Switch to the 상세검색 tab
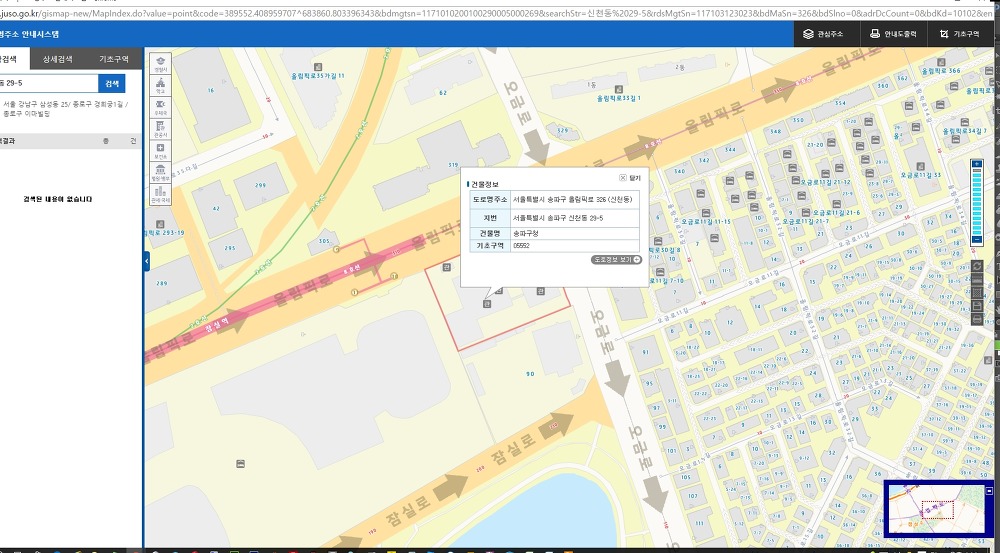Viewport: 1000px width, 553px height. click(x=57, y=59)
